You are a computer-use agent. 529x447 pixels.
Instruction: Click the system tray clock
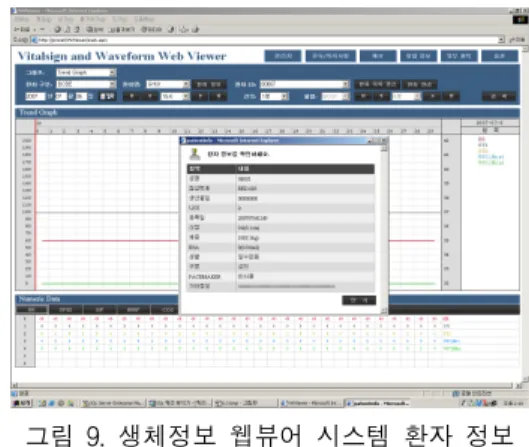click(x=513, y=403)
